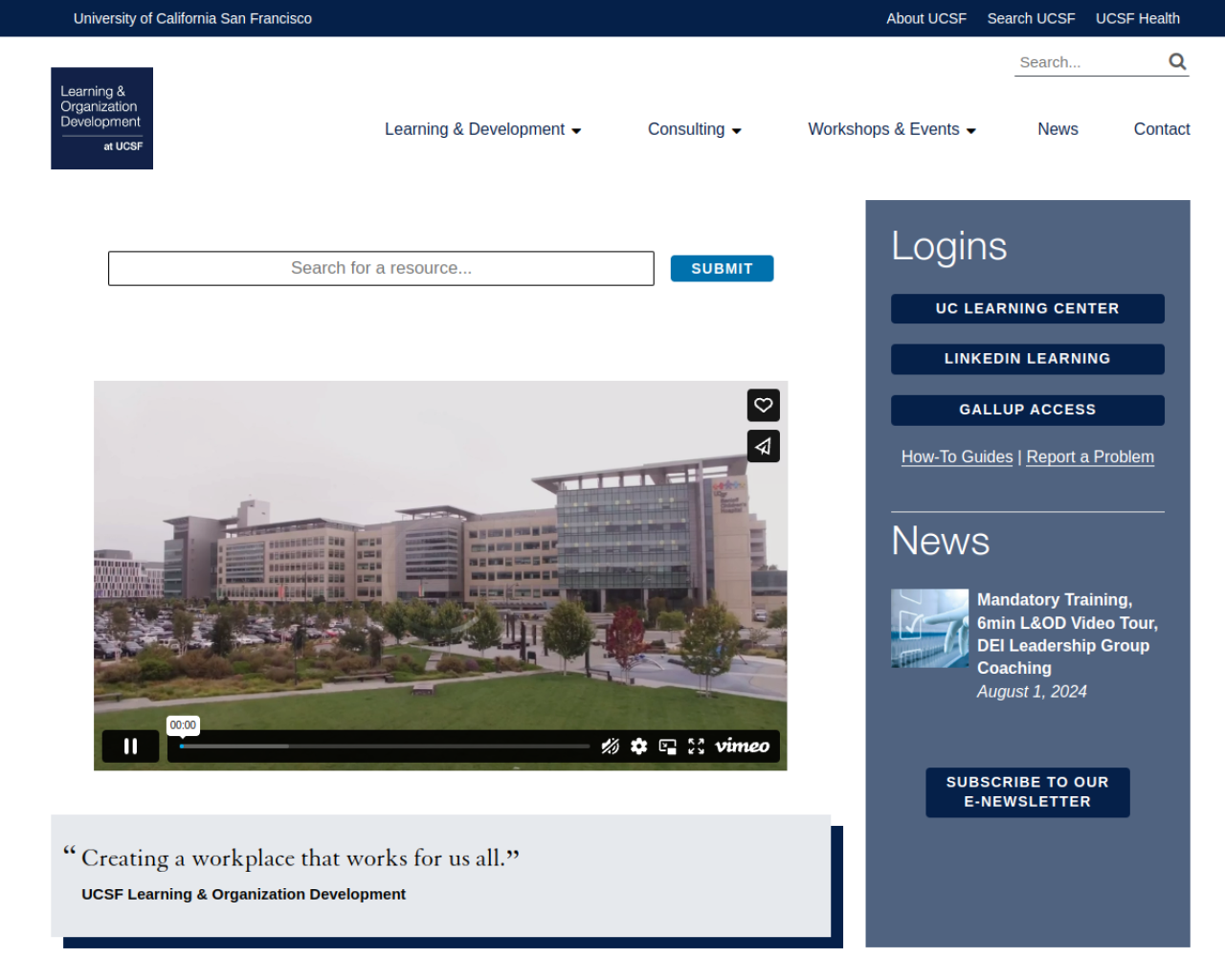
Task: Open Gallup Access login
Action: point(1027,410)
